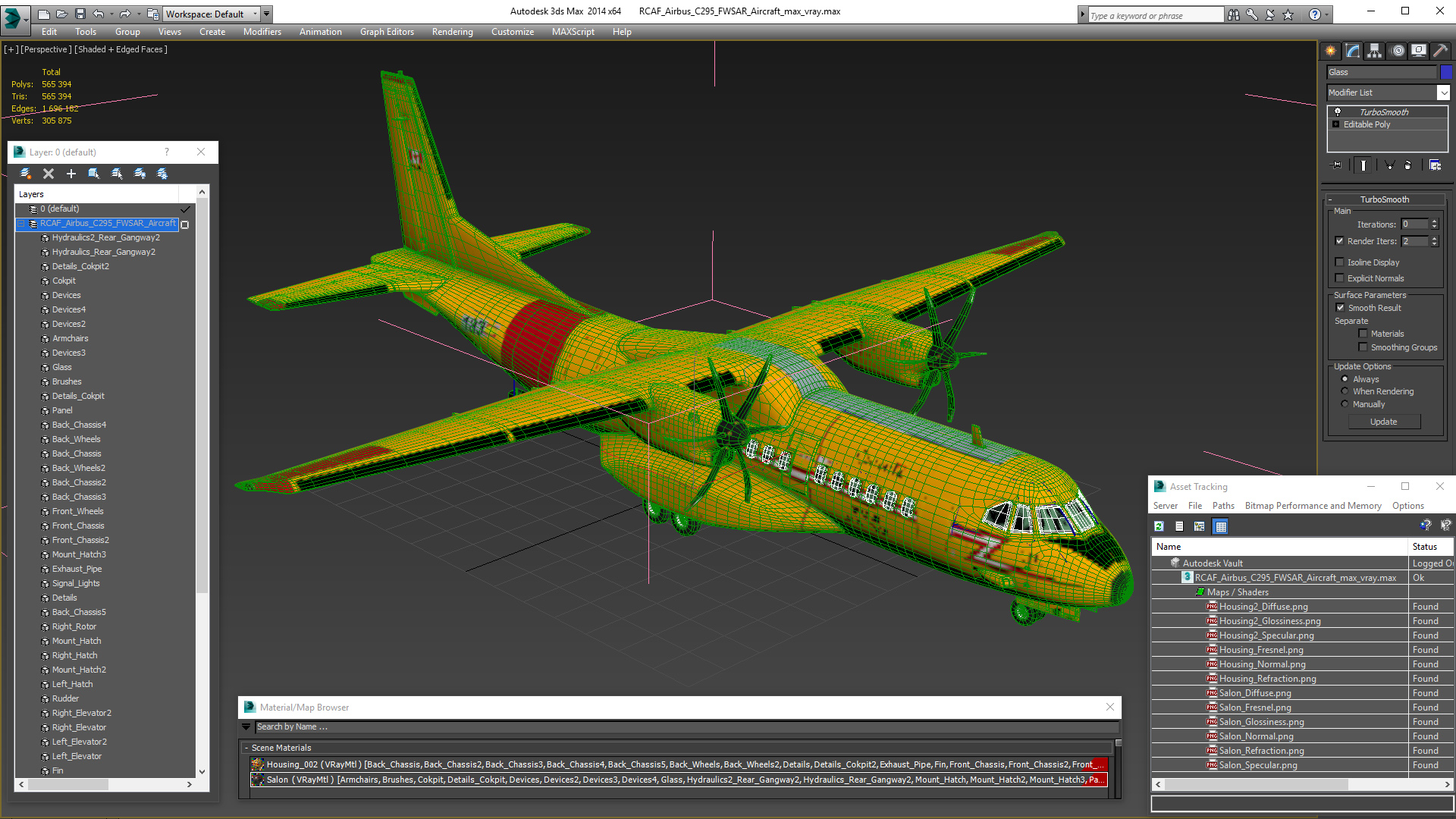Collapse the TurboSmooth rollout minus sign
The image size is (1456, 819).
point(1329,199)
